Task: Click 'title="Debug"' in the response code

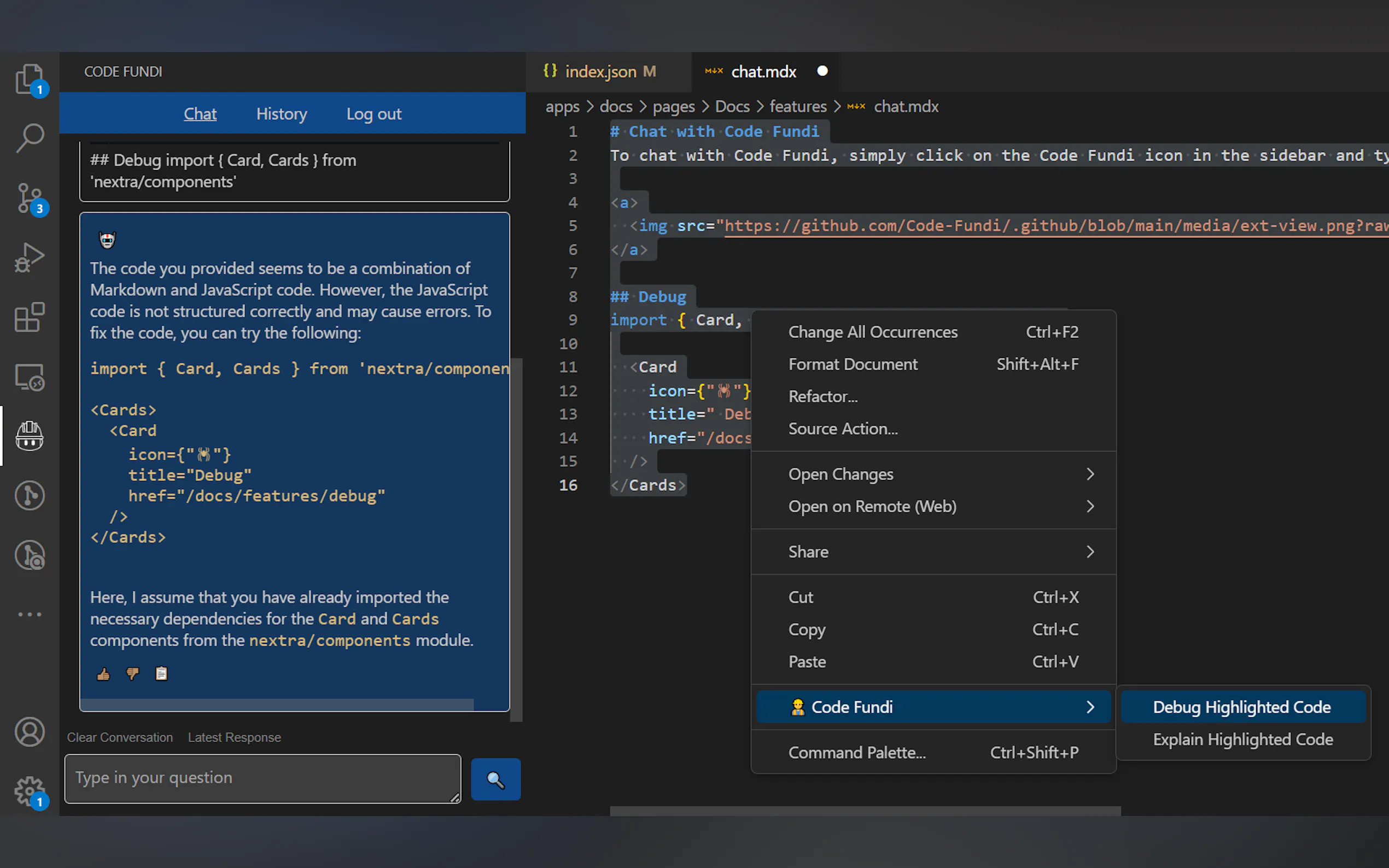Action: tap(190, 476)
